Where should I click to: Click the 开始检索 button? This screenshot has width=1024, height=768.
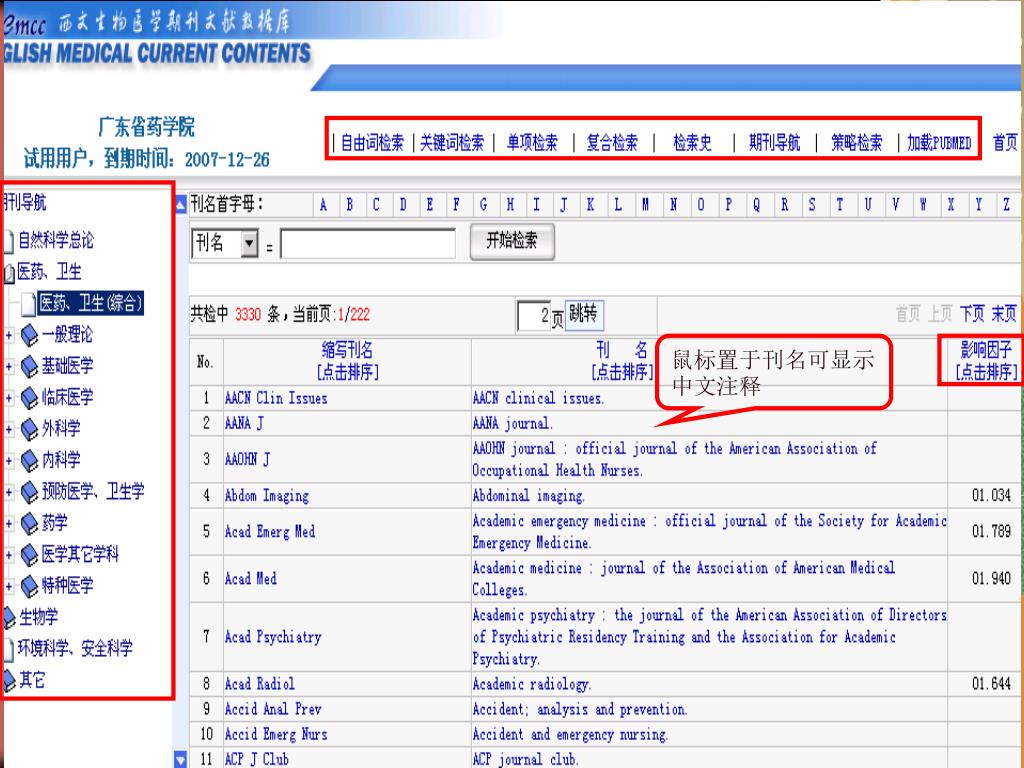pyautogui.click(x=512, y=241)
